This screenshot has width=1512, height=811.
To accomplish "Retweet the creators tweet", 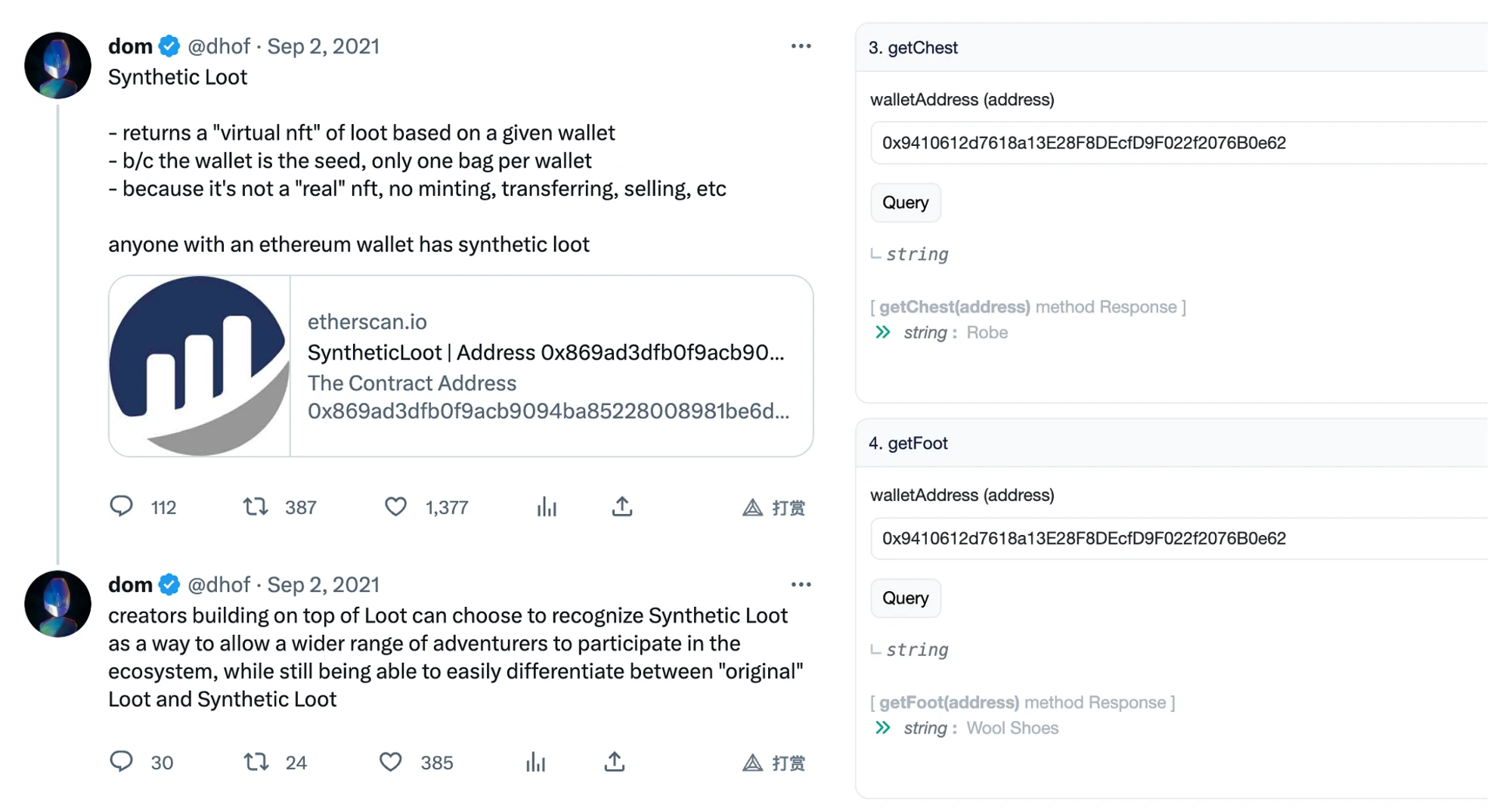I will 254,763.
